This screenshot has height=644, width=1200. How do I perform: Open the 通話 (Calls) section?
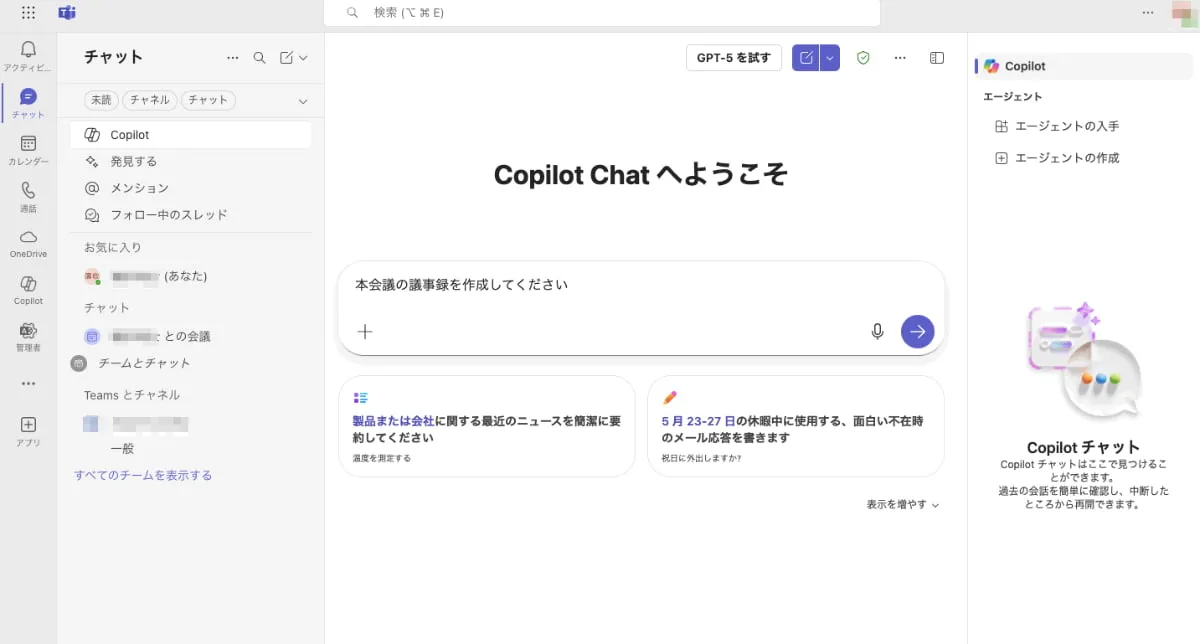28,190
